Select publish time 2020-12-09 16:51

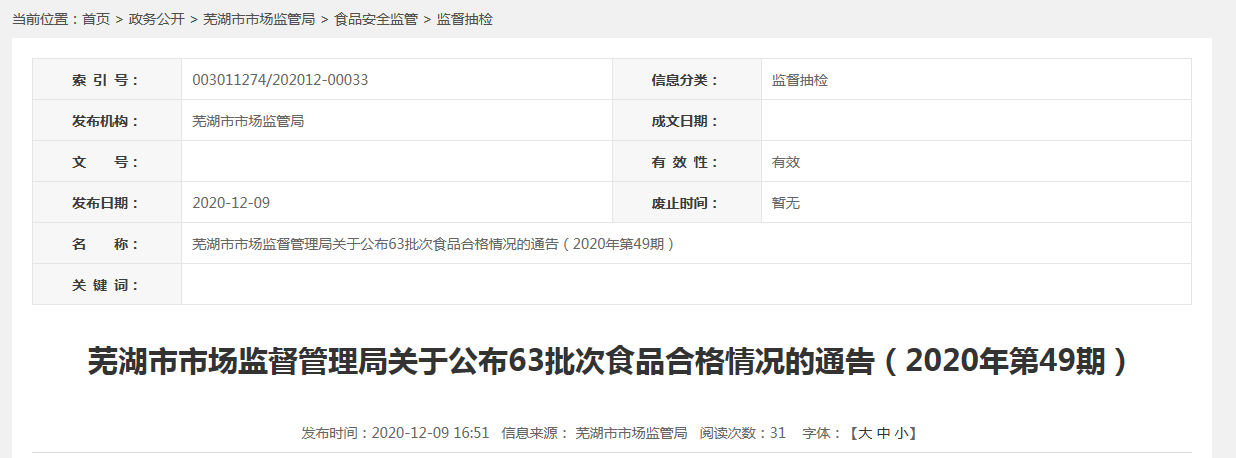click(430, 433)
